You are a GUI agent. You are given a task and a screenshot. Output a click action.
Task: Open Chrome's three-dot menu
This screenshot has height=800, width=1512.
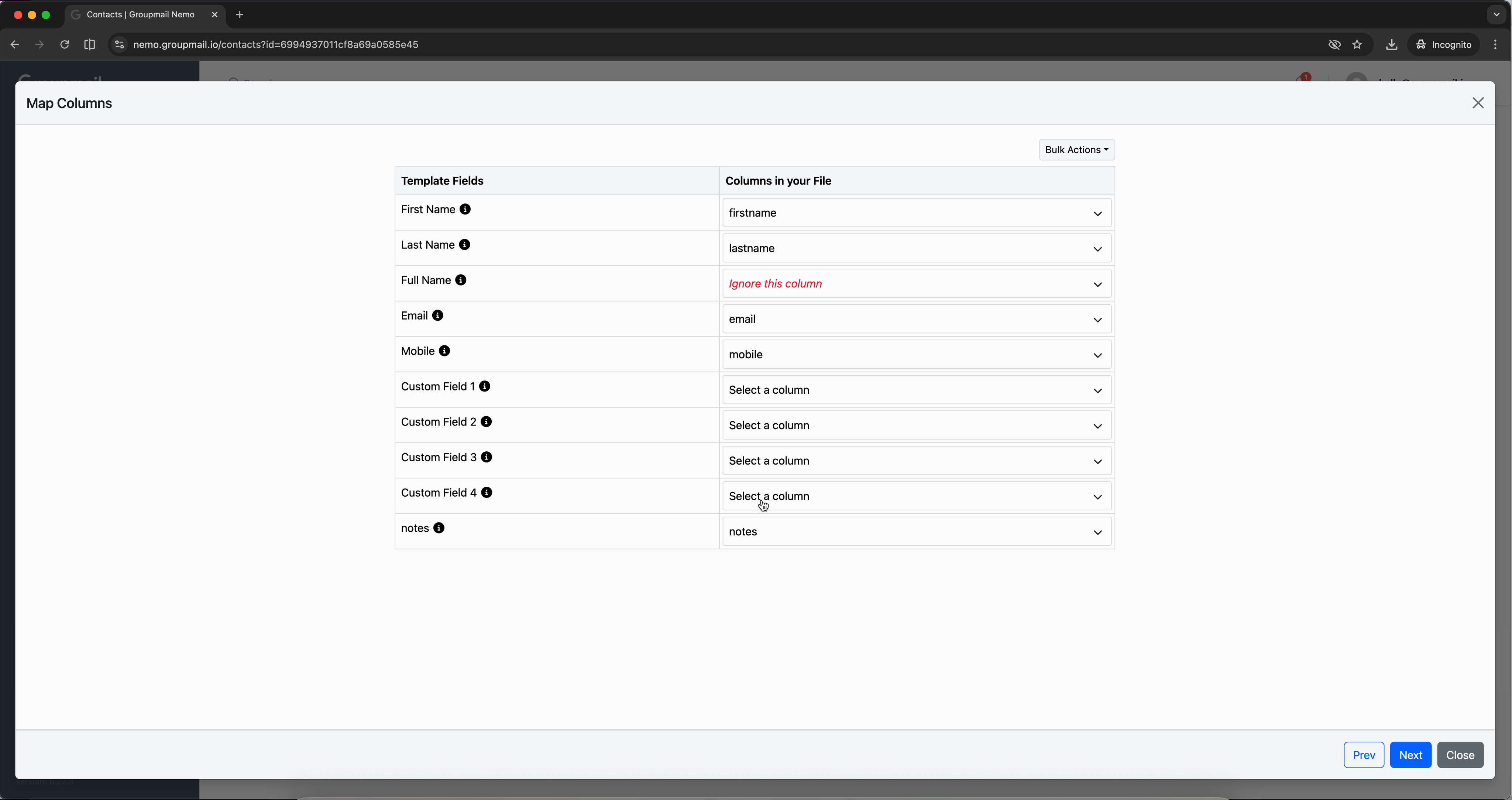point(1496,45)
